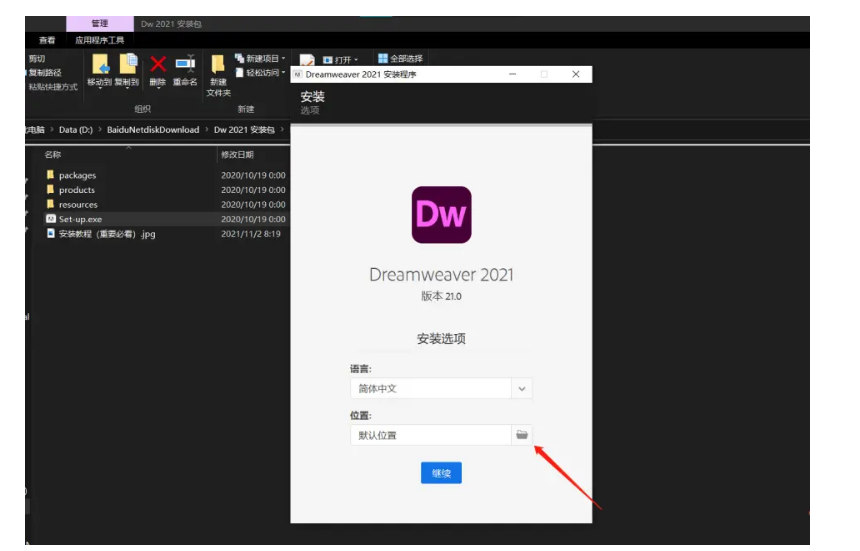This screenshot has height=551, width=860.
Task: Click BaiduNetdiskDownload in the address breadcrumb
Action: coord(153,130)
